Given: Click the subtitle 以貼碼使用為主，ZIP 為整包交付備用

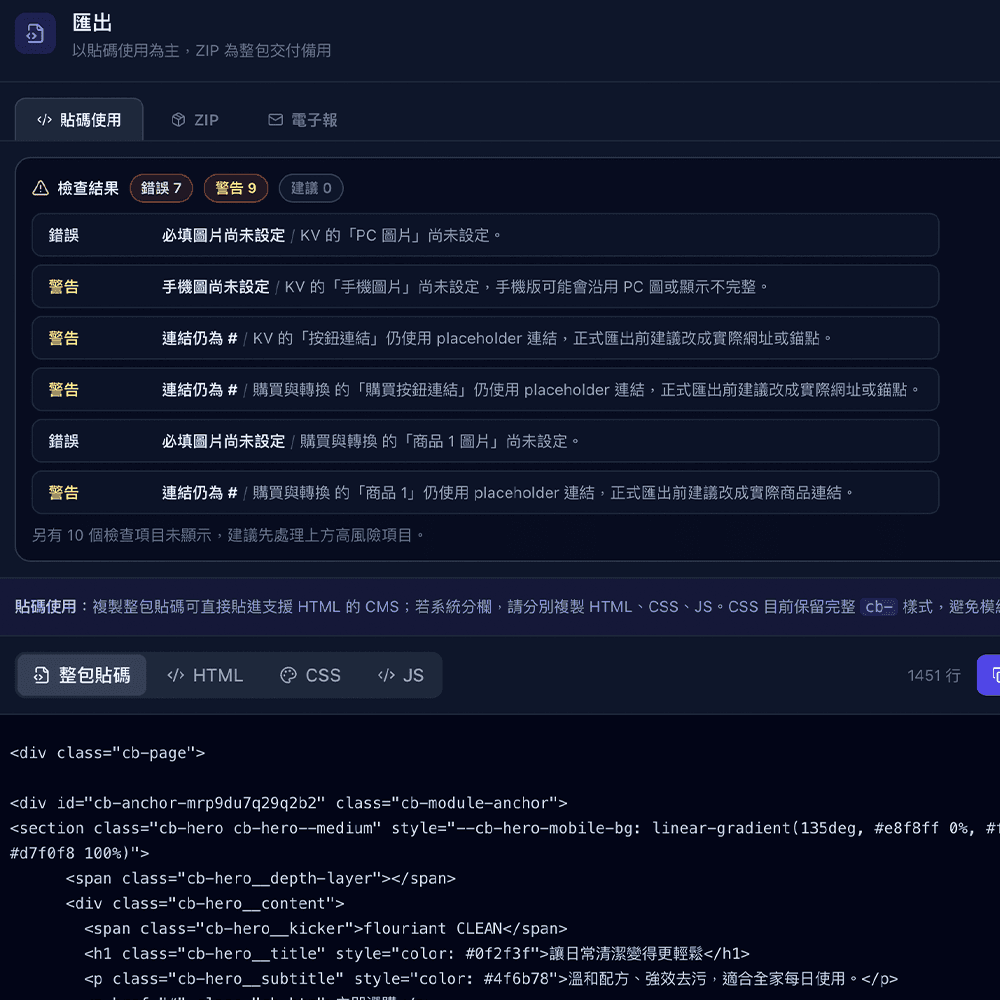Looking at the screenshot, I should [202, 50].
